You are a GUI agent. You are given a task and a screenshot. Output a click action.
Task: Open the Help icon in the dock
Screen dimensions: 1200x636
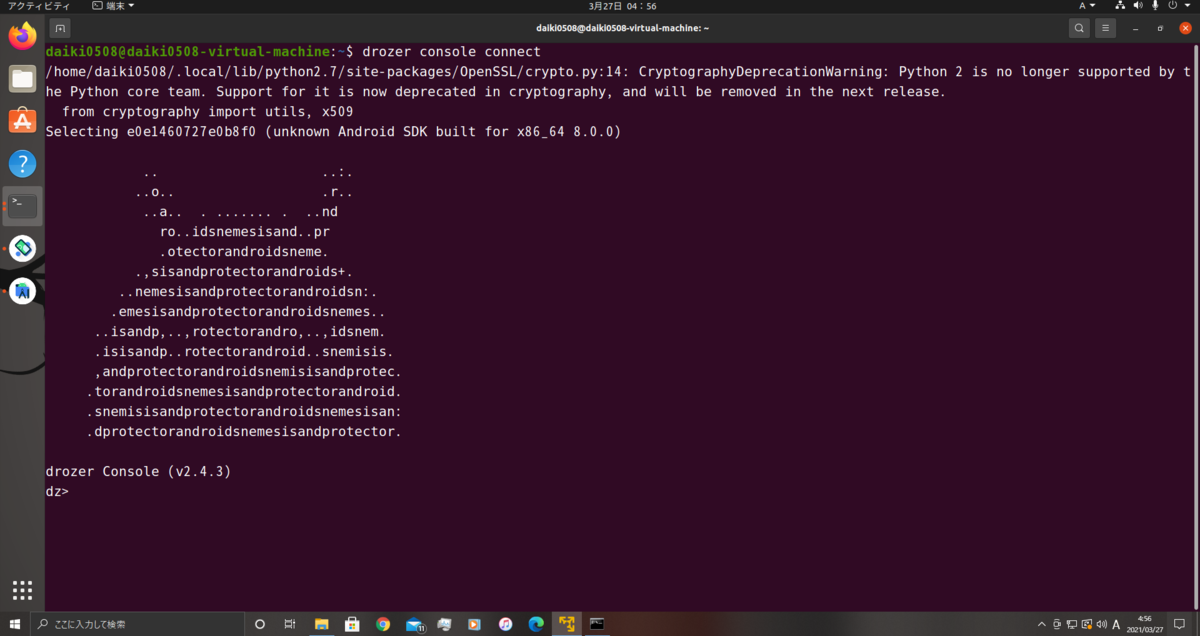point(22,164)
